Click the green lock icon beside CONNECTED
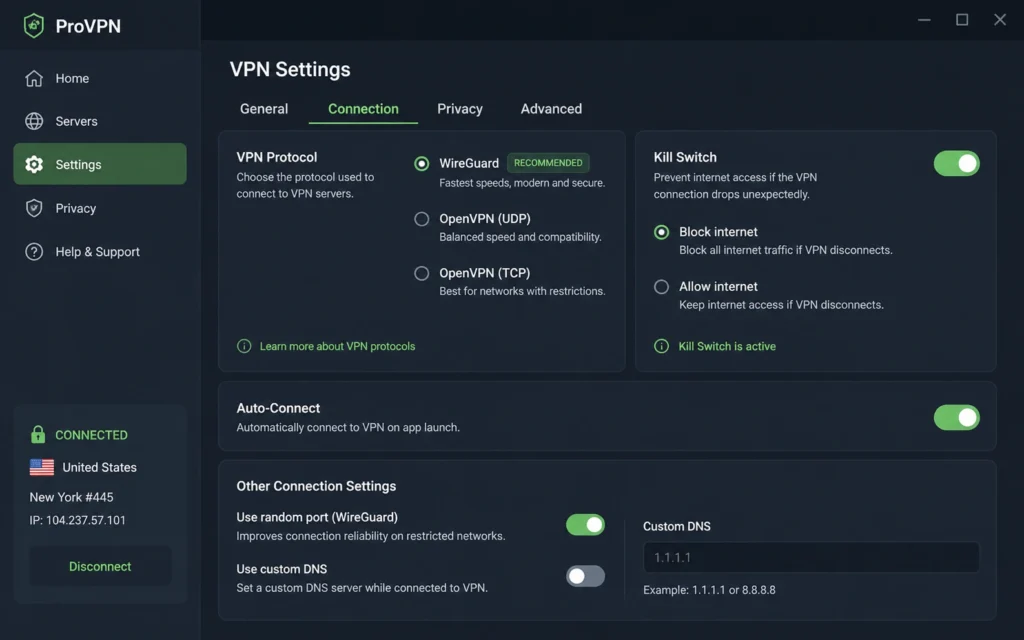 38,434
